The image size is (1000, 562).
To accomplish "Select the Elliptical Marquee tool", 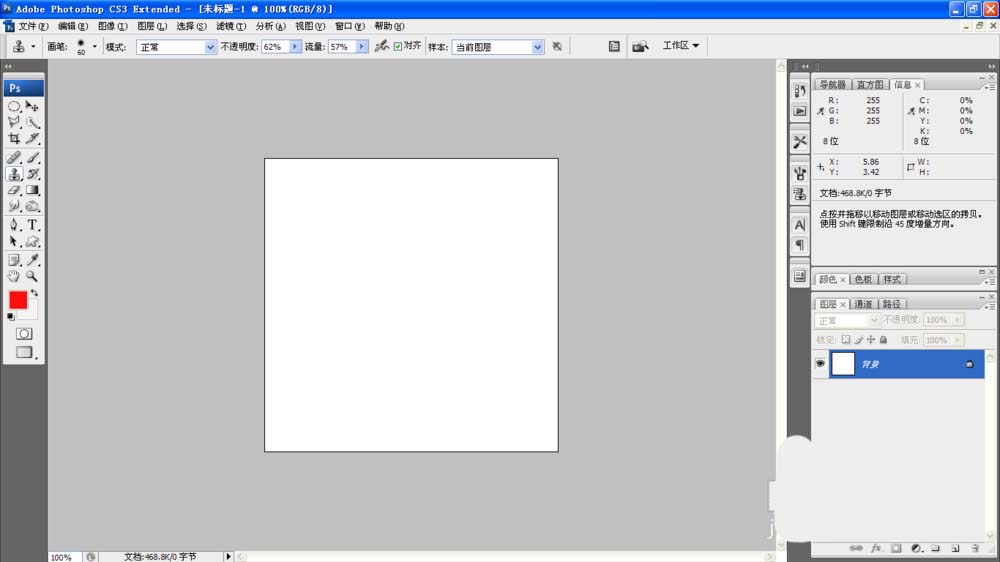I will pos(14,107).
